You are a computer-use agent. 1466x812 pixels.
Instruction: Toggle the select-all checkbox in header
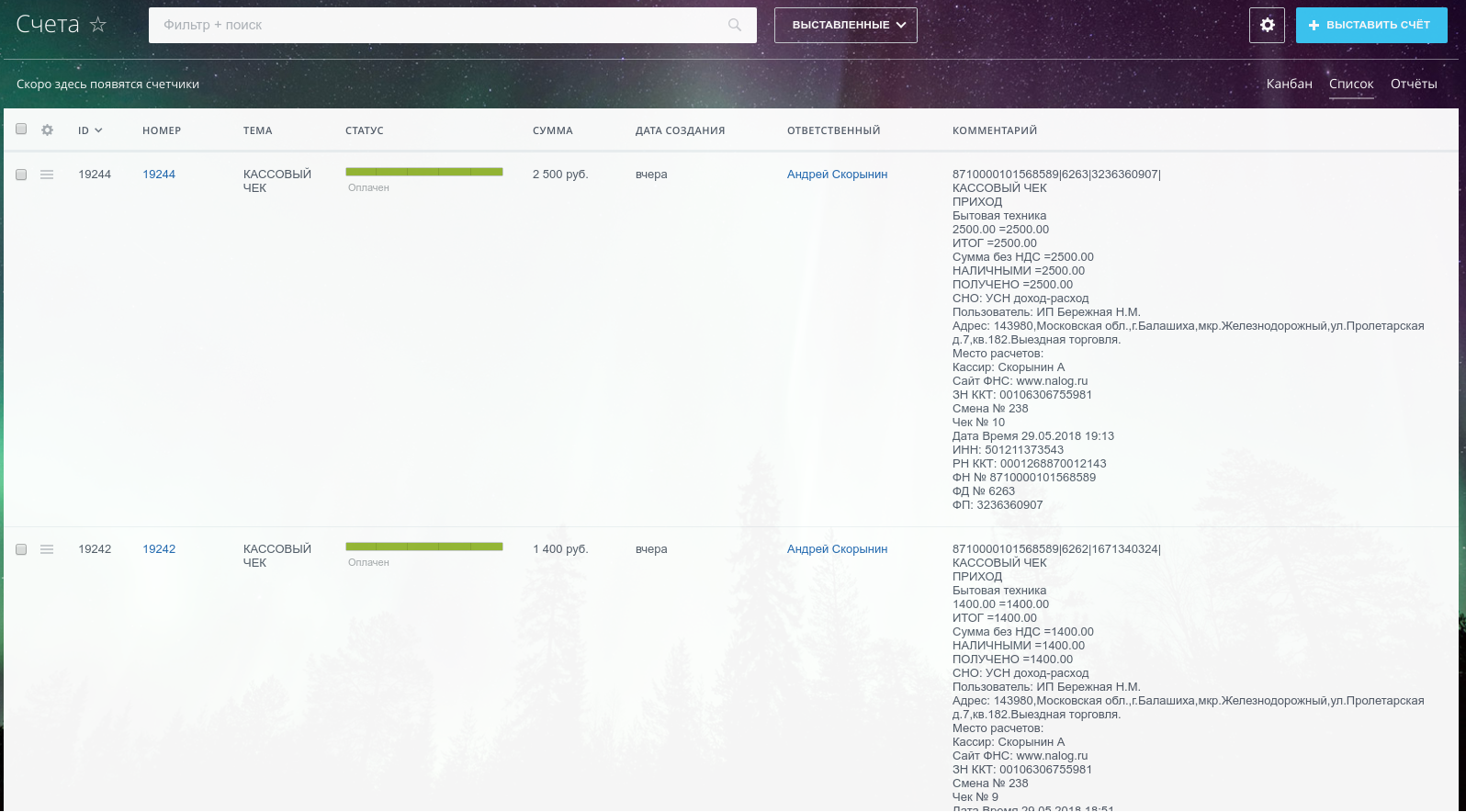(21, 130)
